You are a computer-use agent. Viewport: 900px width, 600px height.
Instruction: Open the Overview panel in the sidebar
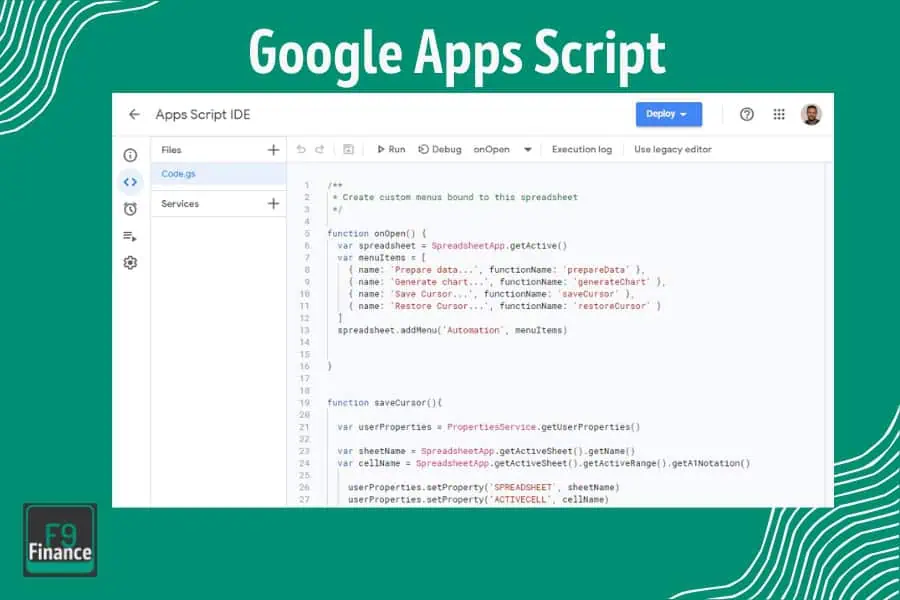click(x=130, y=155)
